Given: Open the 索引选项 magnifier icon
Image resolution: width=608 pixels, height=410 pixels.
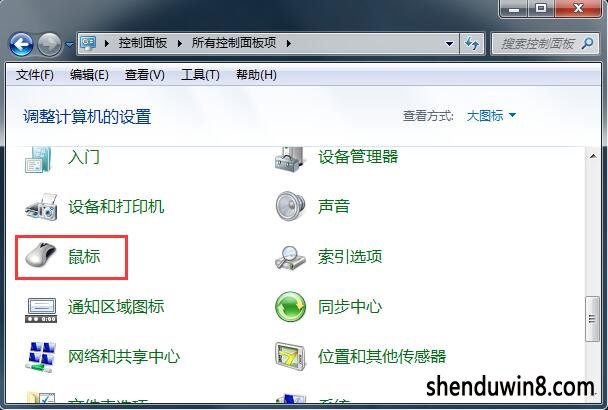Looking at the screenshot, I should (290, 258).
